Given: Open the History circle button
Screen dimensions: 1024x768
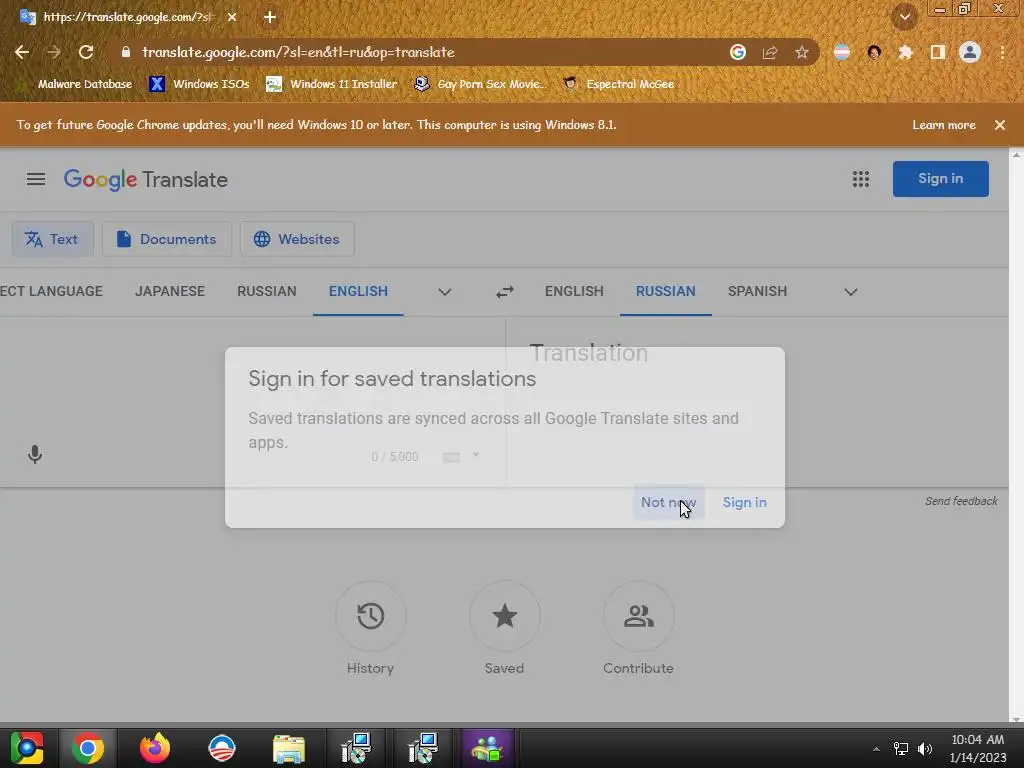Looking at the screenshot, I should click(x=370, y=616).
